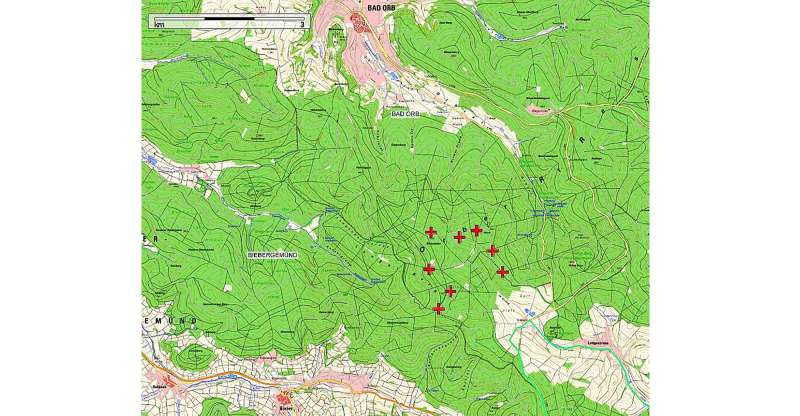Click the lone left-side red cross in the middle row
The height and width of the screenshot is (416, 800).
[429, 268]
